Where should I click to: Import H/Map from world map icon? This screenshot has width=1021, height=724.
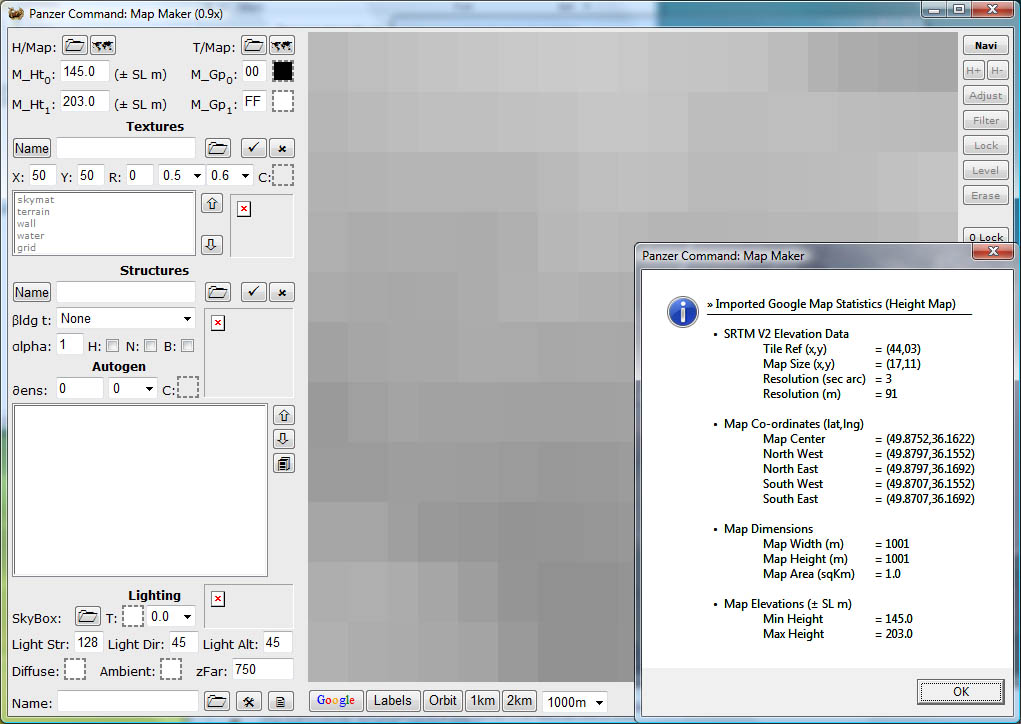(x=103, y=46)
